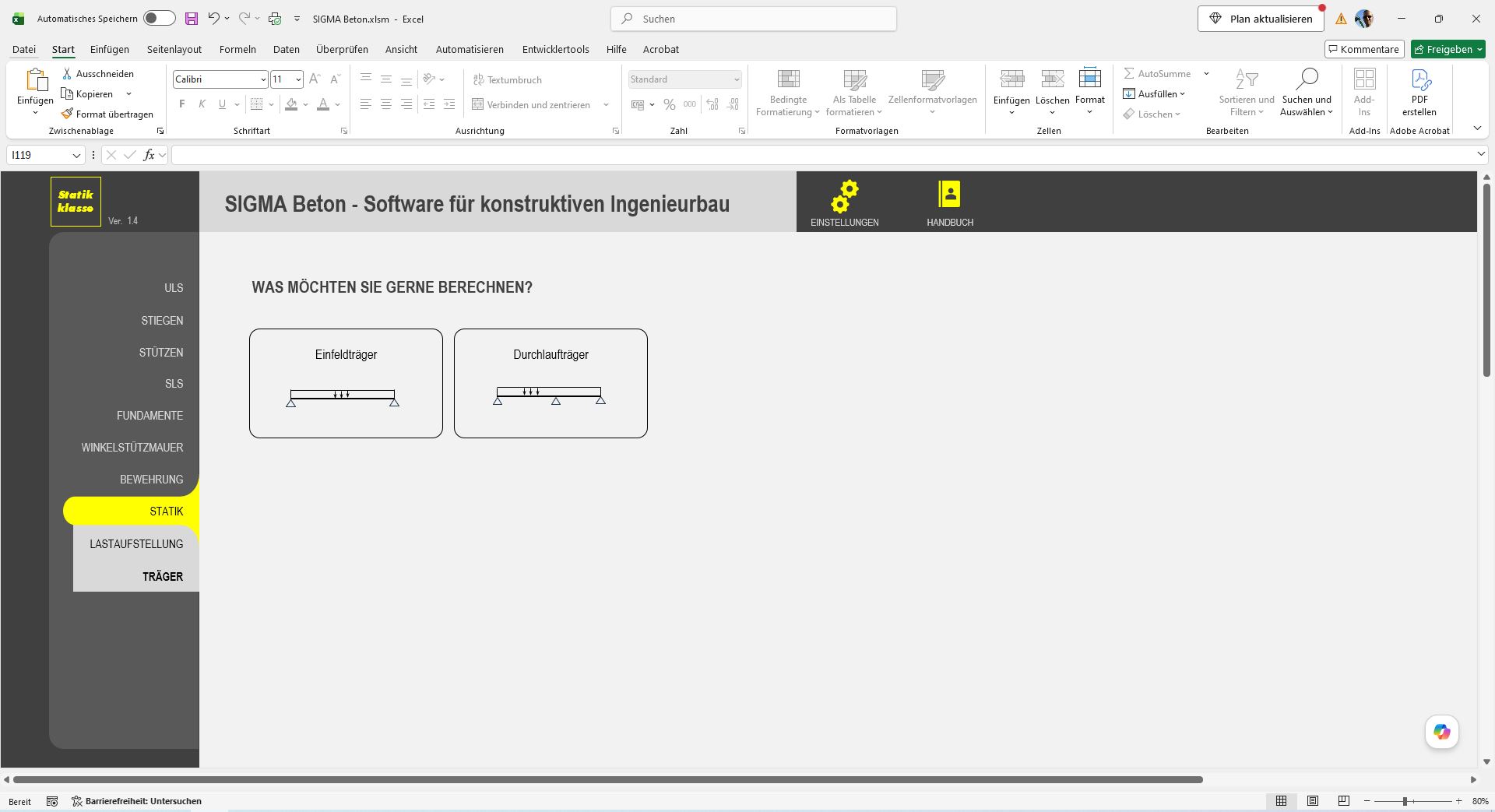The image size is (1495, 812).
Task: Click PDF erstellen icon
Action: tap(1419, 79)
